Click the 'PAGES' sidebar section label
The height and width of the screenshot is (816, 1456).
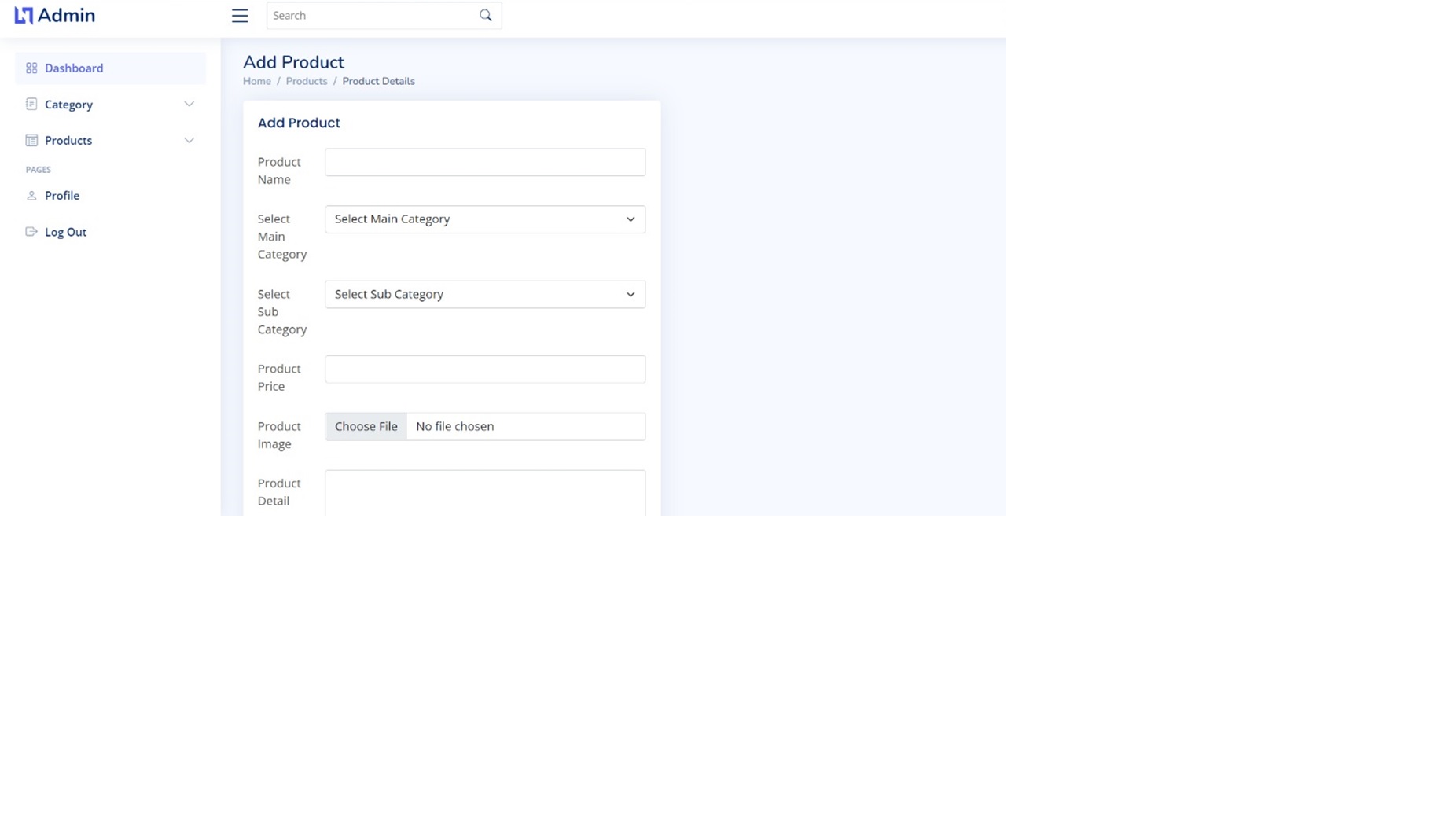click(39, 170)
